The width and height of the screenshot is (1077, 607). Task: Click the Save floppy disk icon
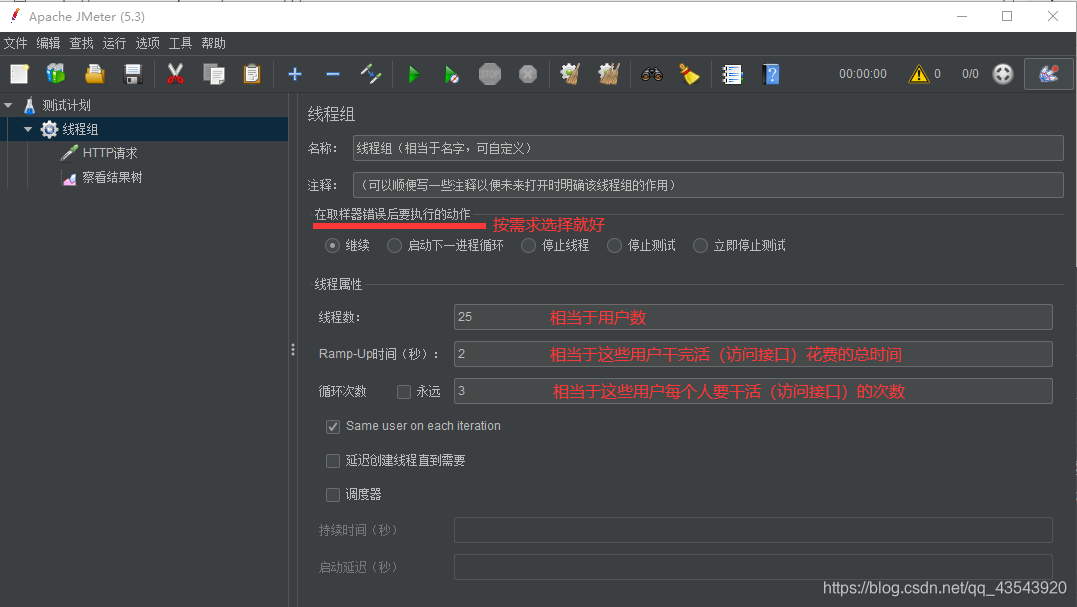coord(133,74)
